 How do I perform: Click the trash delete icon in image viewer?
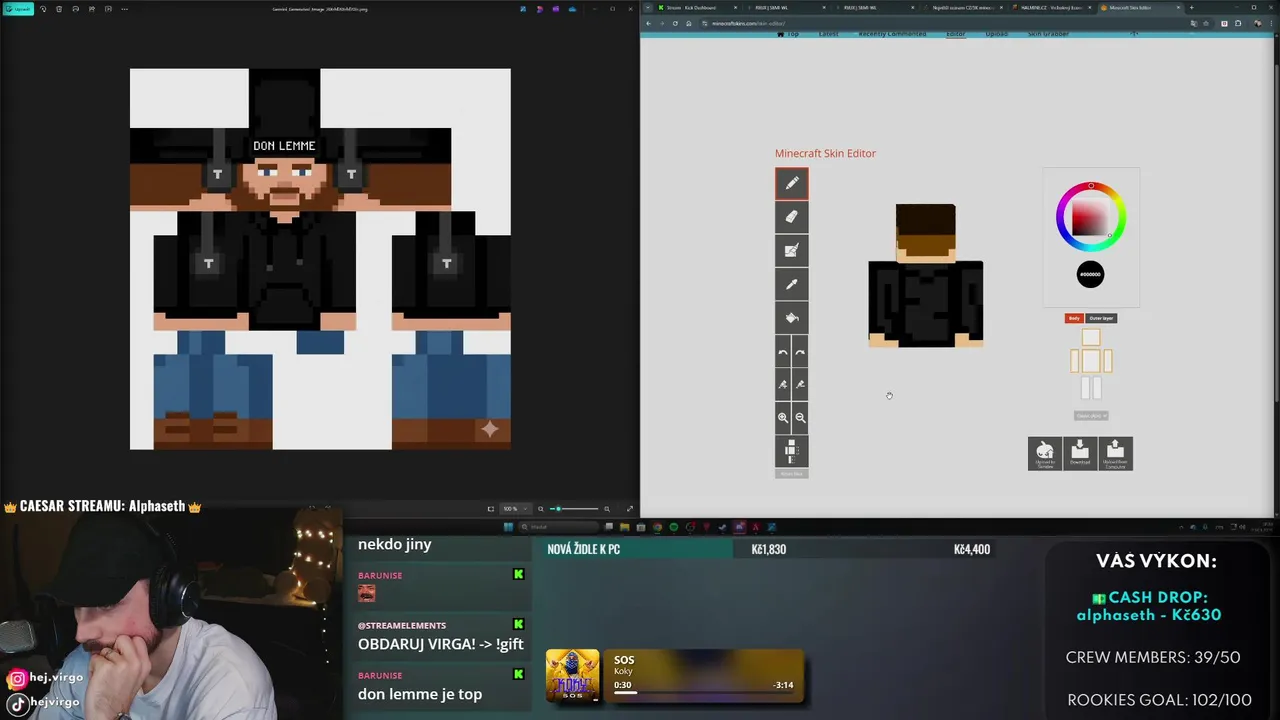[59, 9]
